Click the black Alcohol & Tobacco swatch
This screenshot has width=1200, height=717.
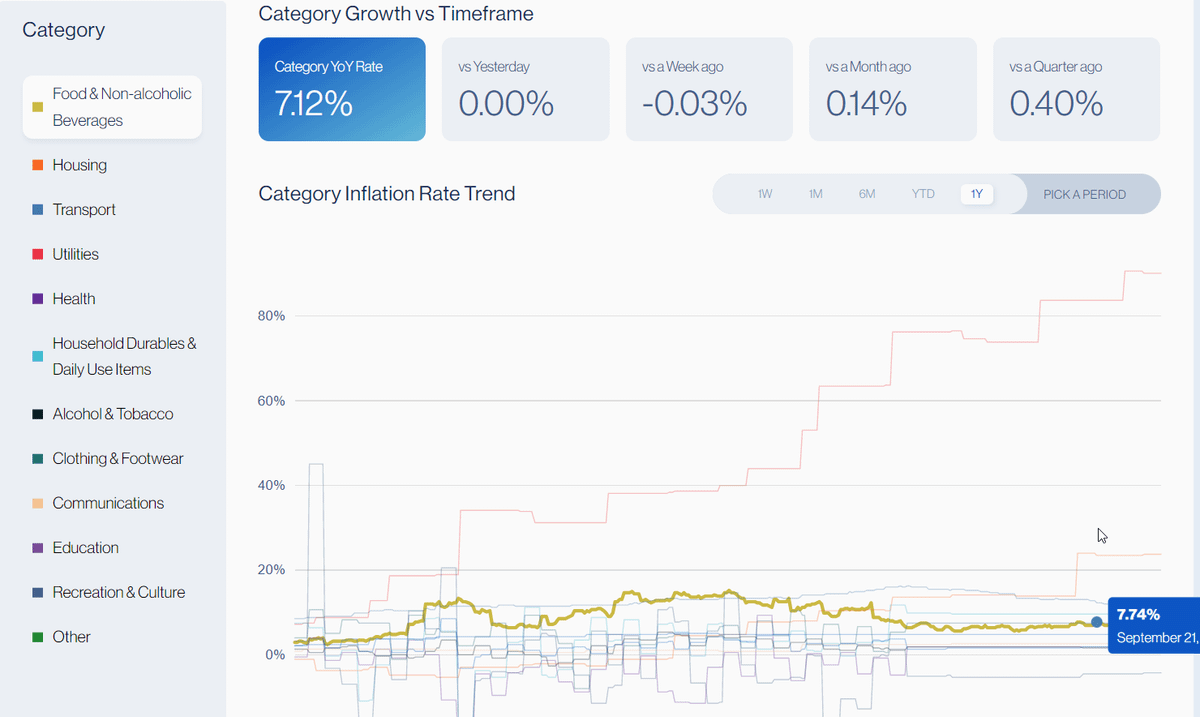[x=37, y=414]
